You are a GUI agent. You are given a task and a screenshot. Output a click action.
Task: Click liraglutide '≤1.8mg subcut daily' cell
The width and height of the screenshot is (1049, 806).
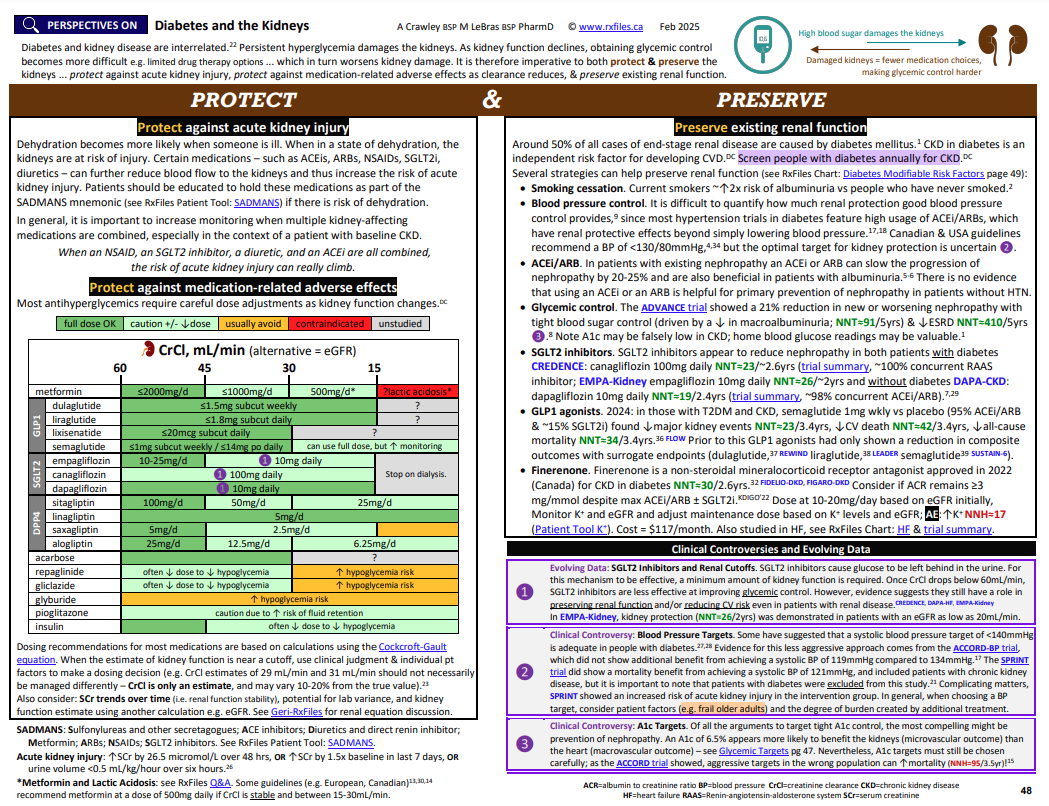coord(248,419)
